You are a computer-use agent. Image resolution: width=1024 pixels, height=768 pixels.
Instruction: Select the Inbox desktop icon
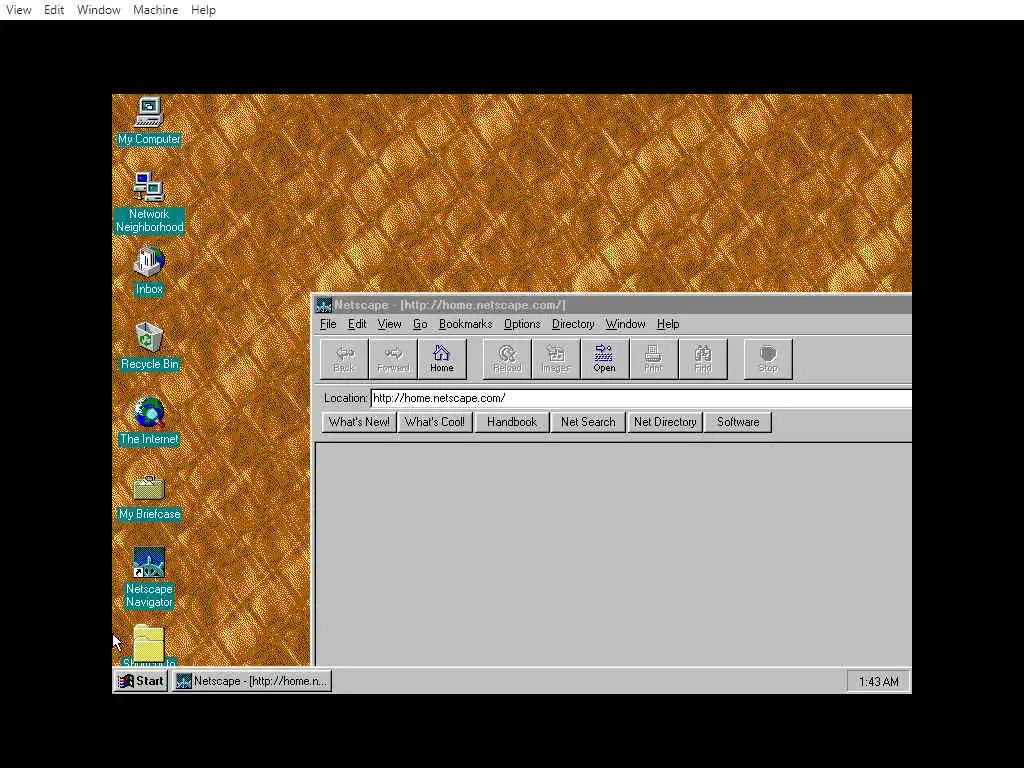(149, 271)
